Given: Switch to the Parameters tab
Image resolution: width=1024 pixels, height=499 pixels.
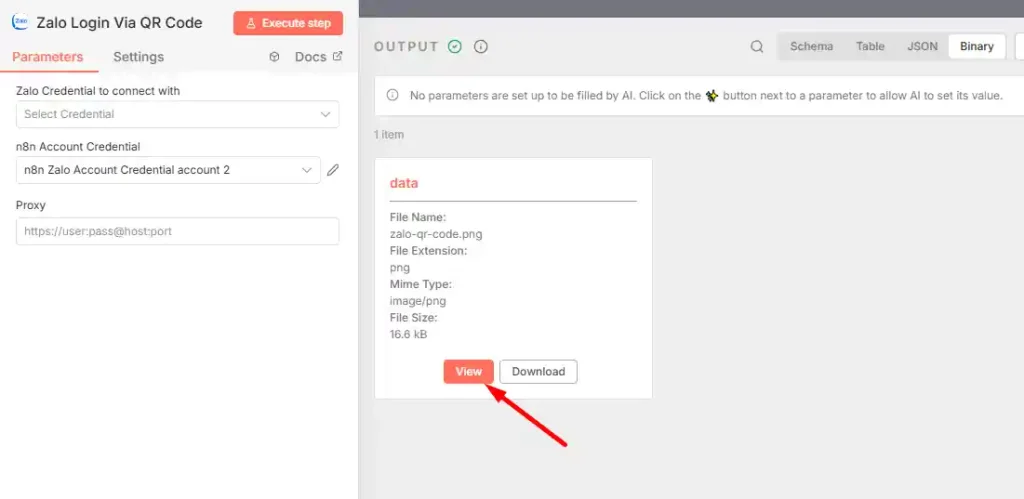Looking at the screenshot, I should 48,57.
